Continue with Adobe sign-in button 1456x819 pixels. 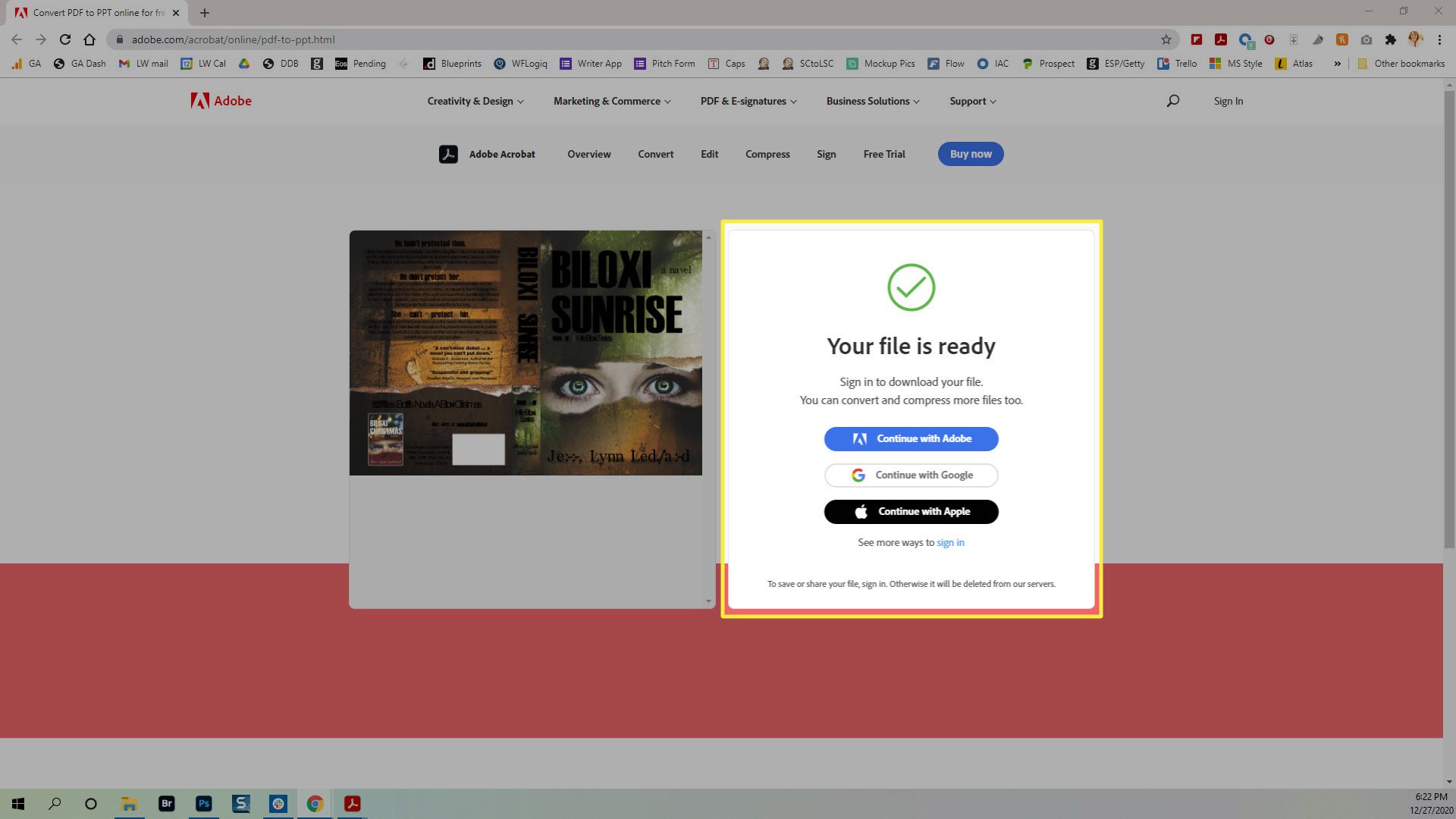910,438
